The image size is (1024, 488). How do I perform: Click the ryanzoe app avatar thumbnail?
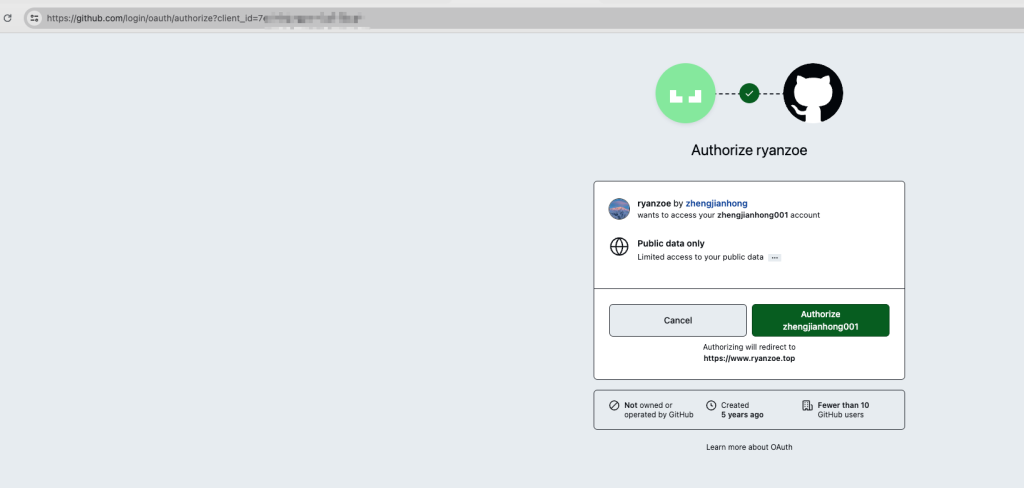619,209
